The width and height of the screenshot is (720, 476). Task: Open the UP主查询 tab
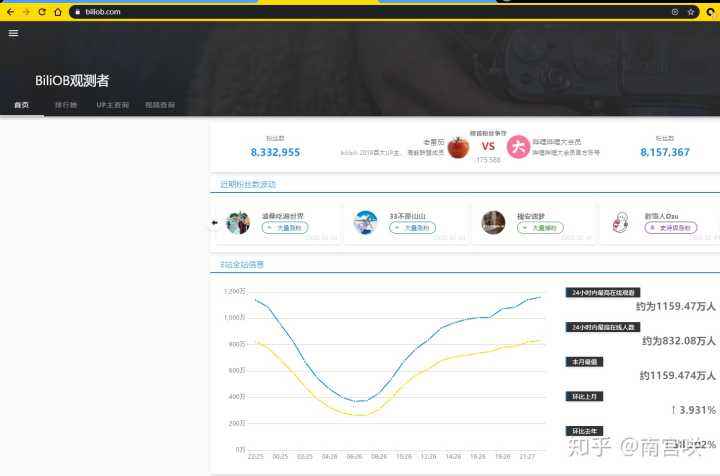112,105
